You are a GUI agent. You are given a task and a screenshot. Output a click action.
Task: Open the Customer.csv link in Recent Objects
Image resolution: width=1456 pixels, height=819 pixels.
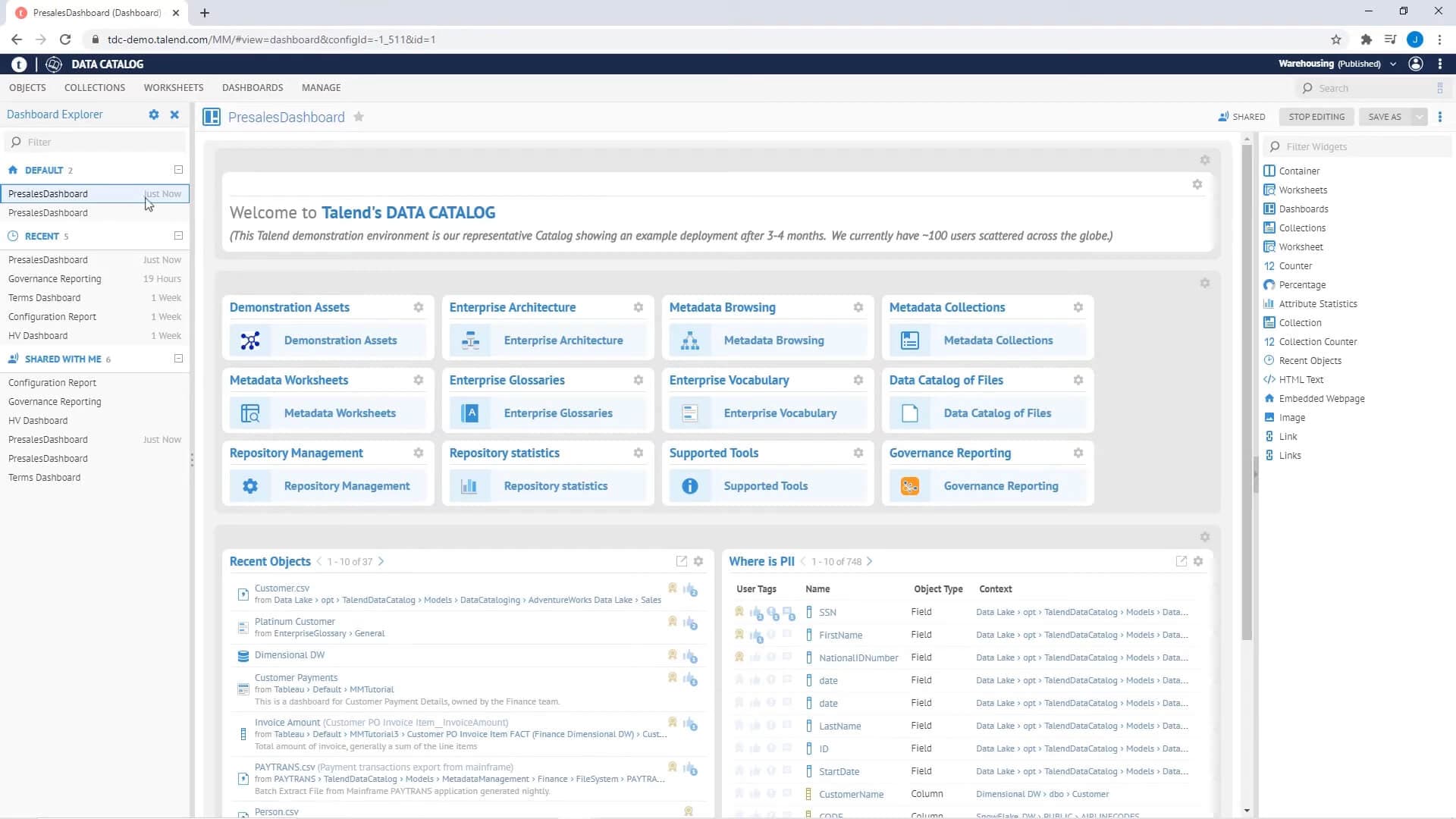coord(281,588)
